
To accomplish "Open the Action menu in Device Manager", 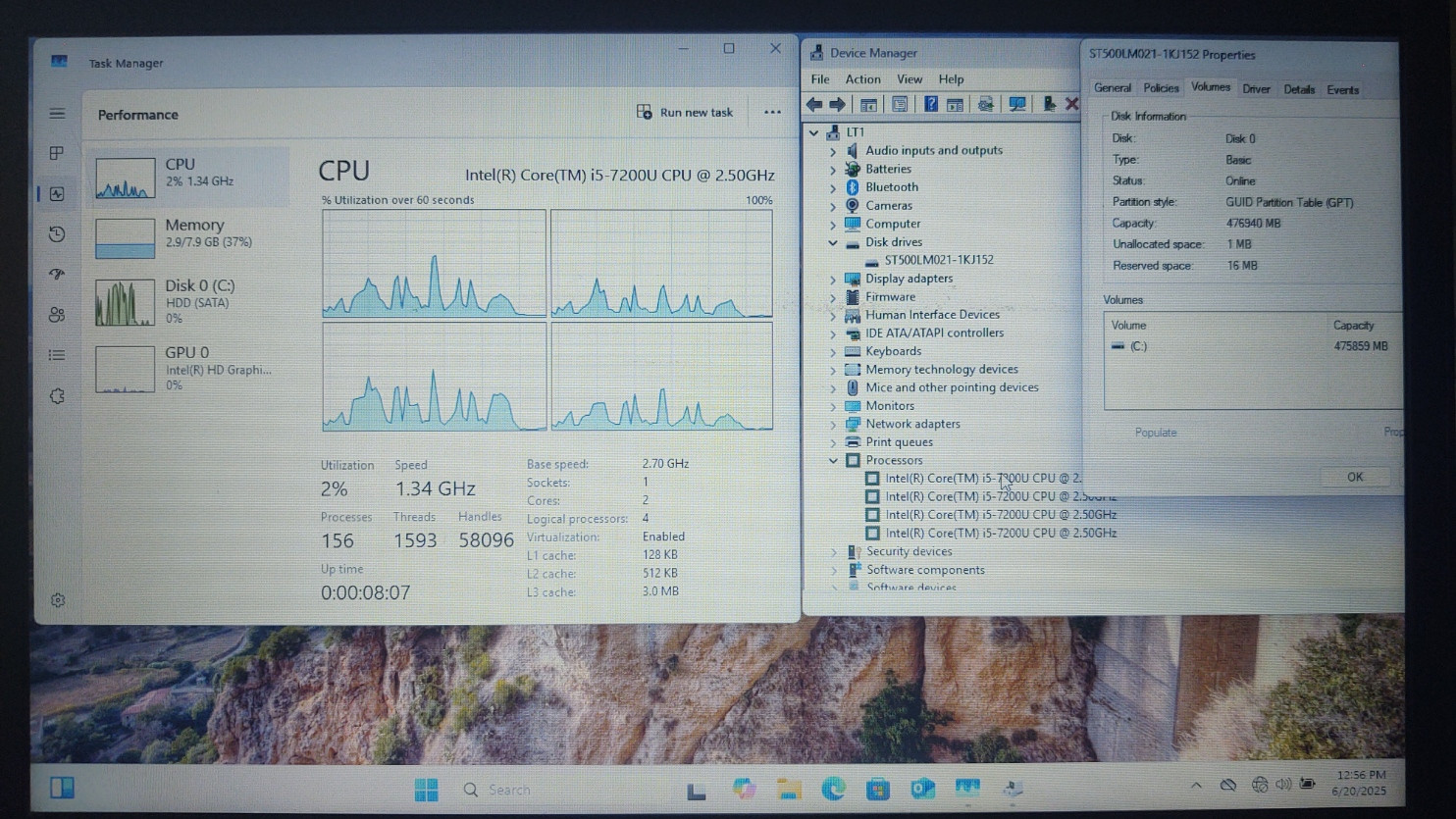I will tap(862, 79).
